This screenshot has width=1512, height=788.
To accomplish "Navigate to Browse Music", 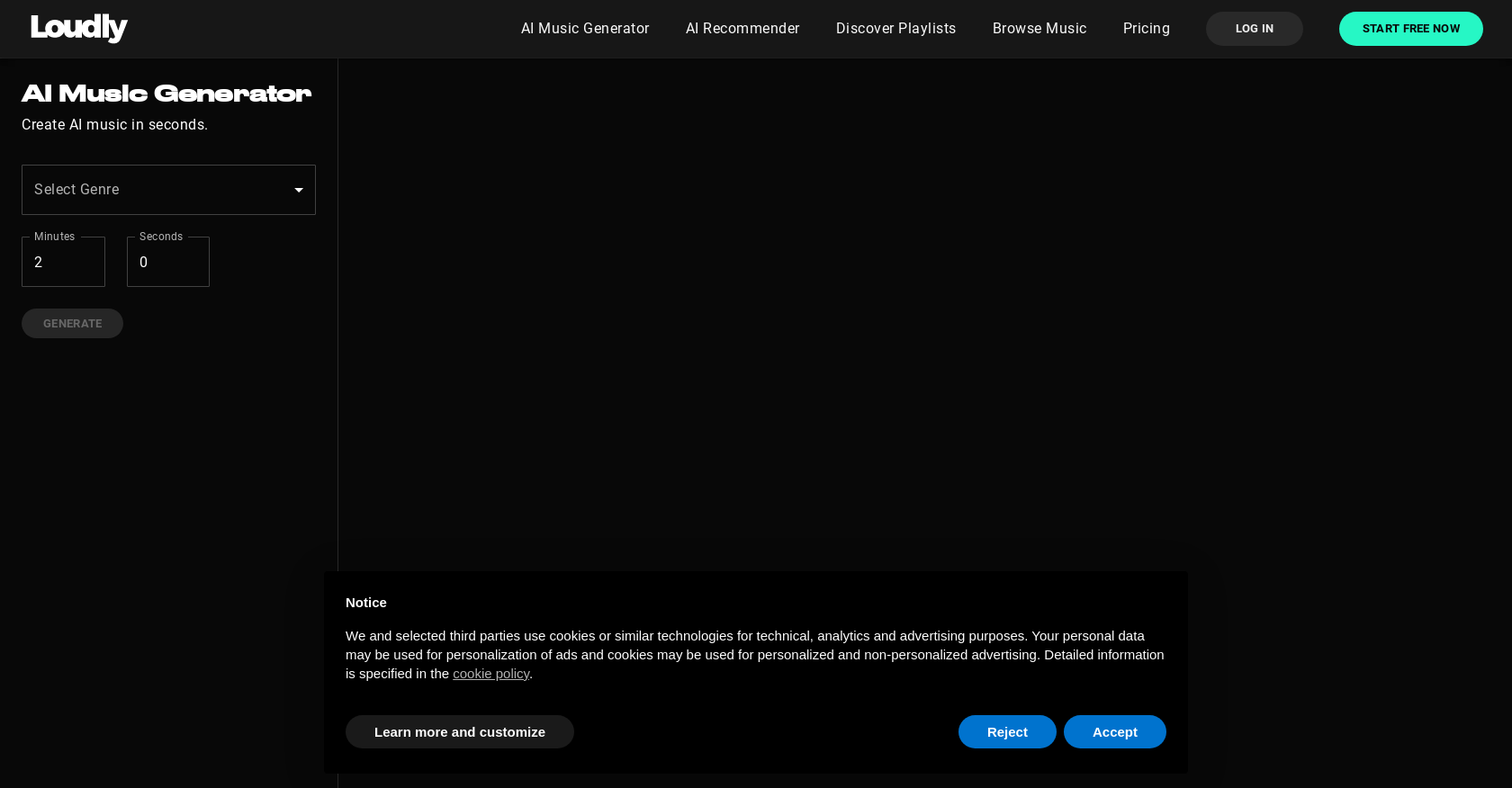I will point(1039,29).
